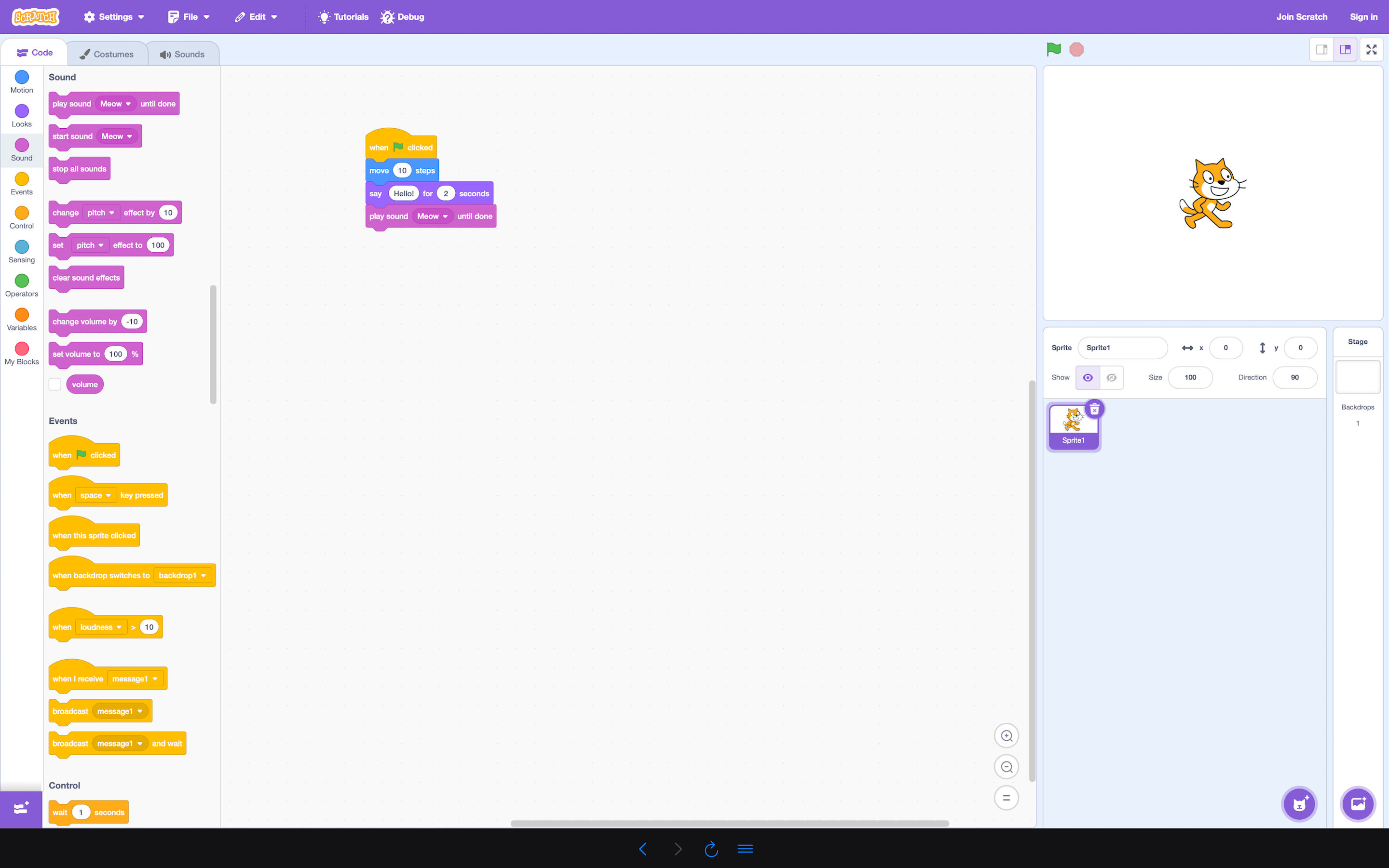The image size is (1389, 868).
Task: Select the My Blocks category
Action: point(22,353)
